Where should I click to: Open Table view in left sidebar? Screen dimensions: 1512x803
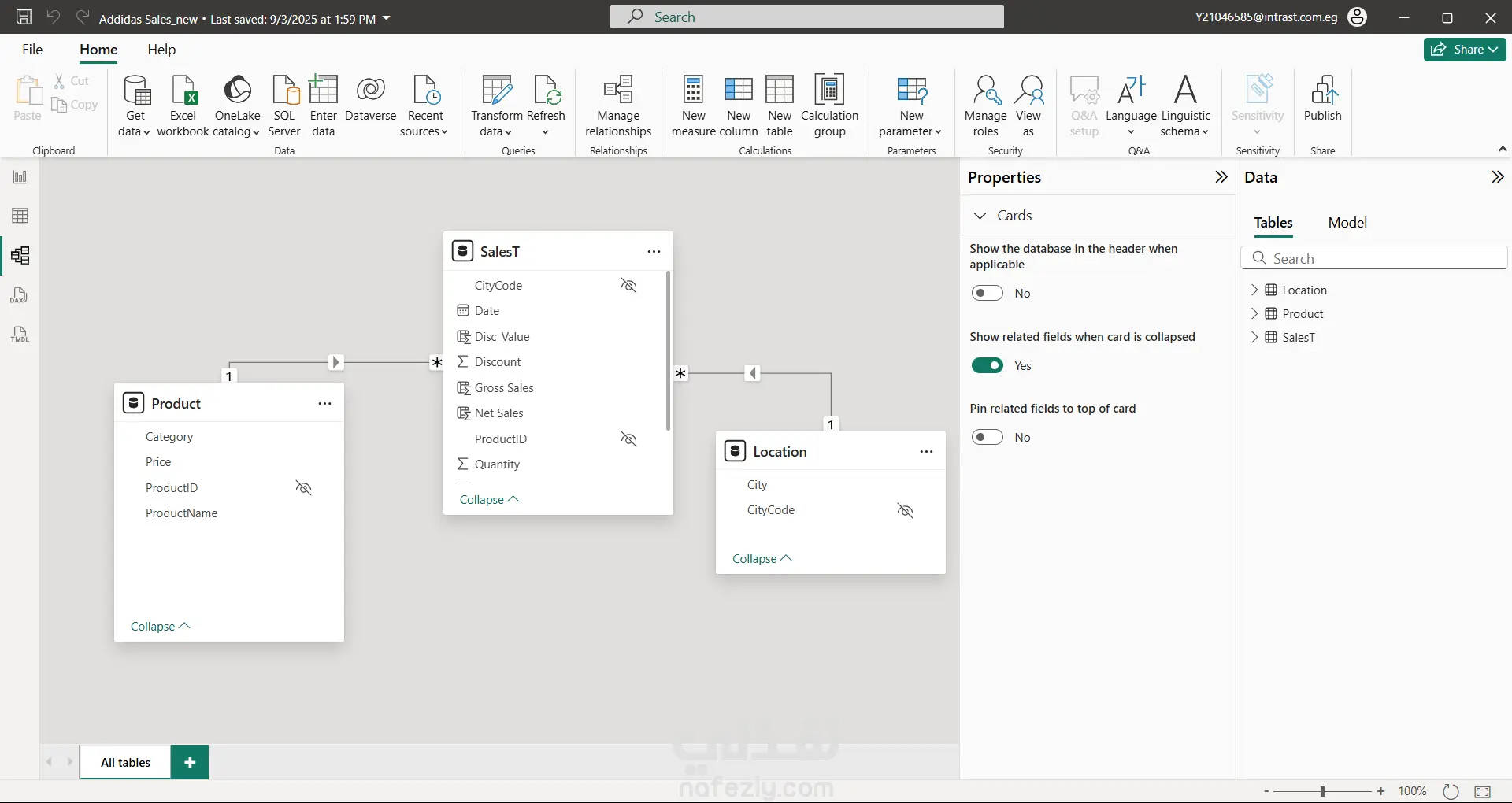click(20, 216)
